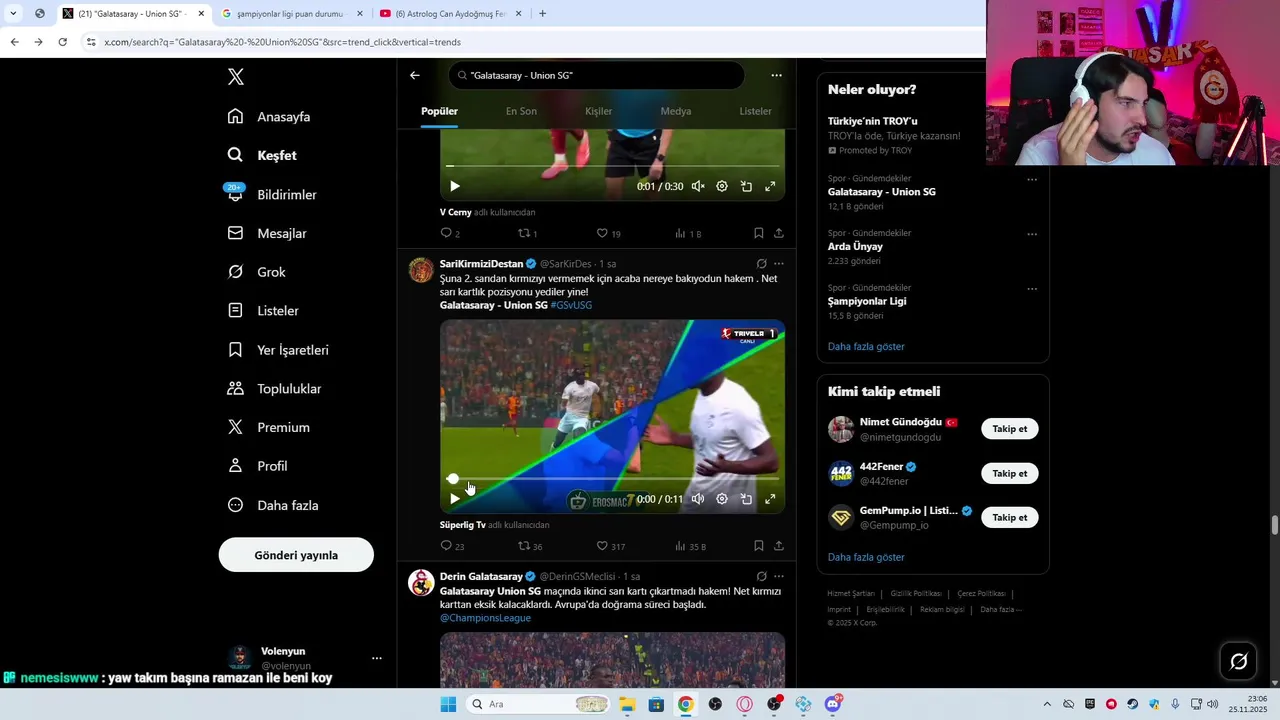This screenshot has height=720, width=1280.
Task: Seek the Süperlig Tv video progress bar
Action: pyautogui.click(x=612, y=479)
